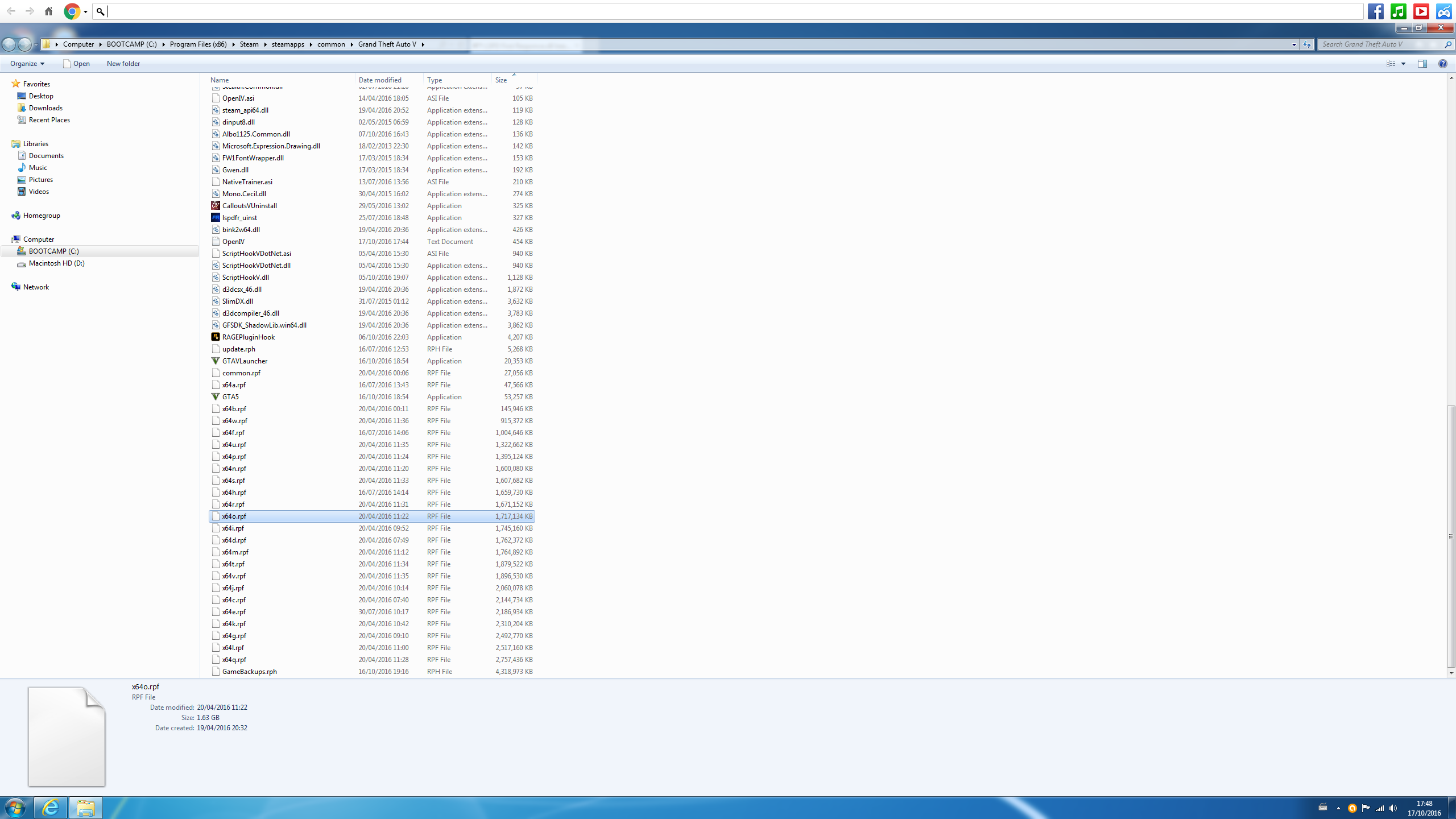Click the help question mark icon
This screenshot has width=1456, height=819.
(1442, 64)
